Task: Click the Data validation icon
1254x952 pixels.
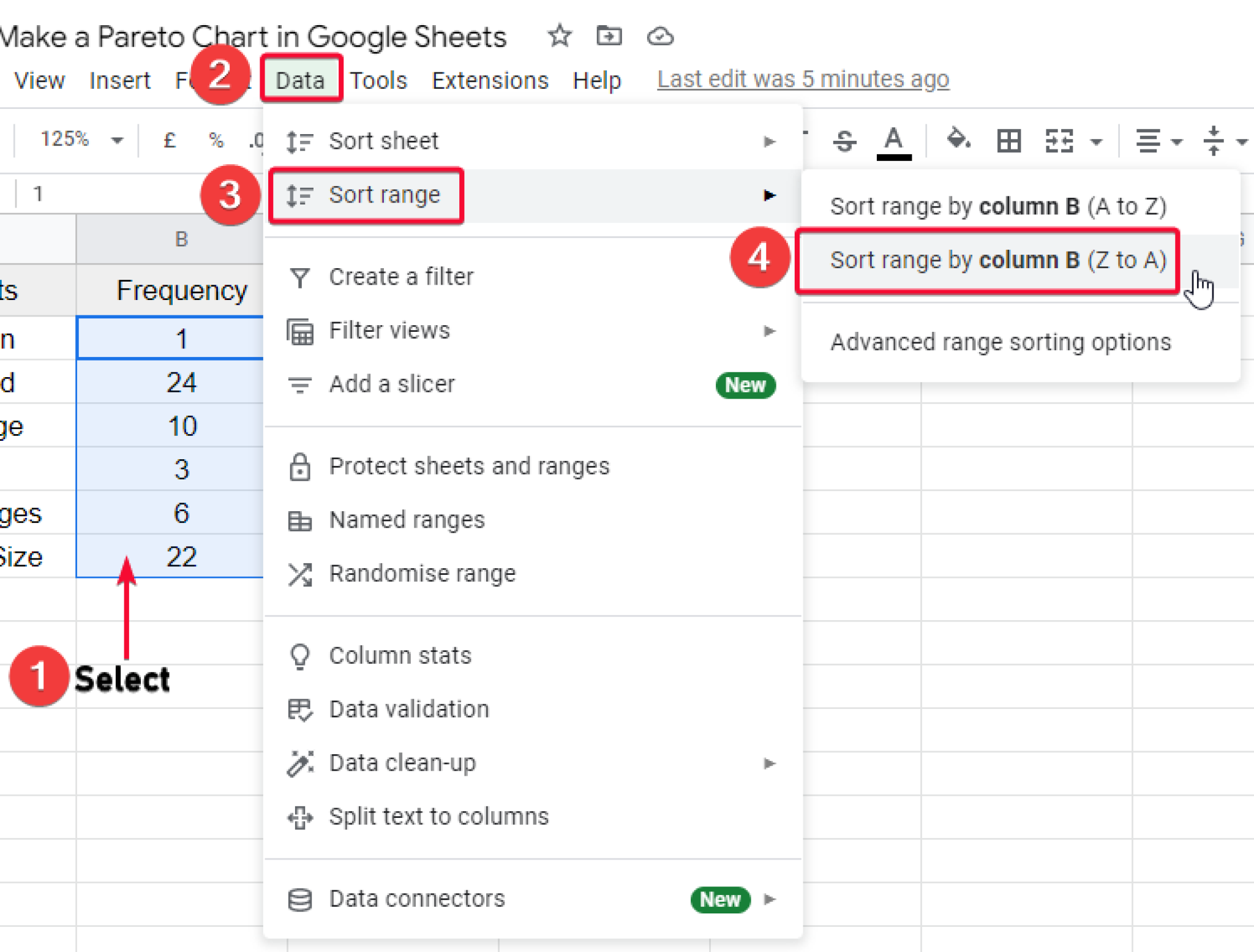Action: click(299, 710)
